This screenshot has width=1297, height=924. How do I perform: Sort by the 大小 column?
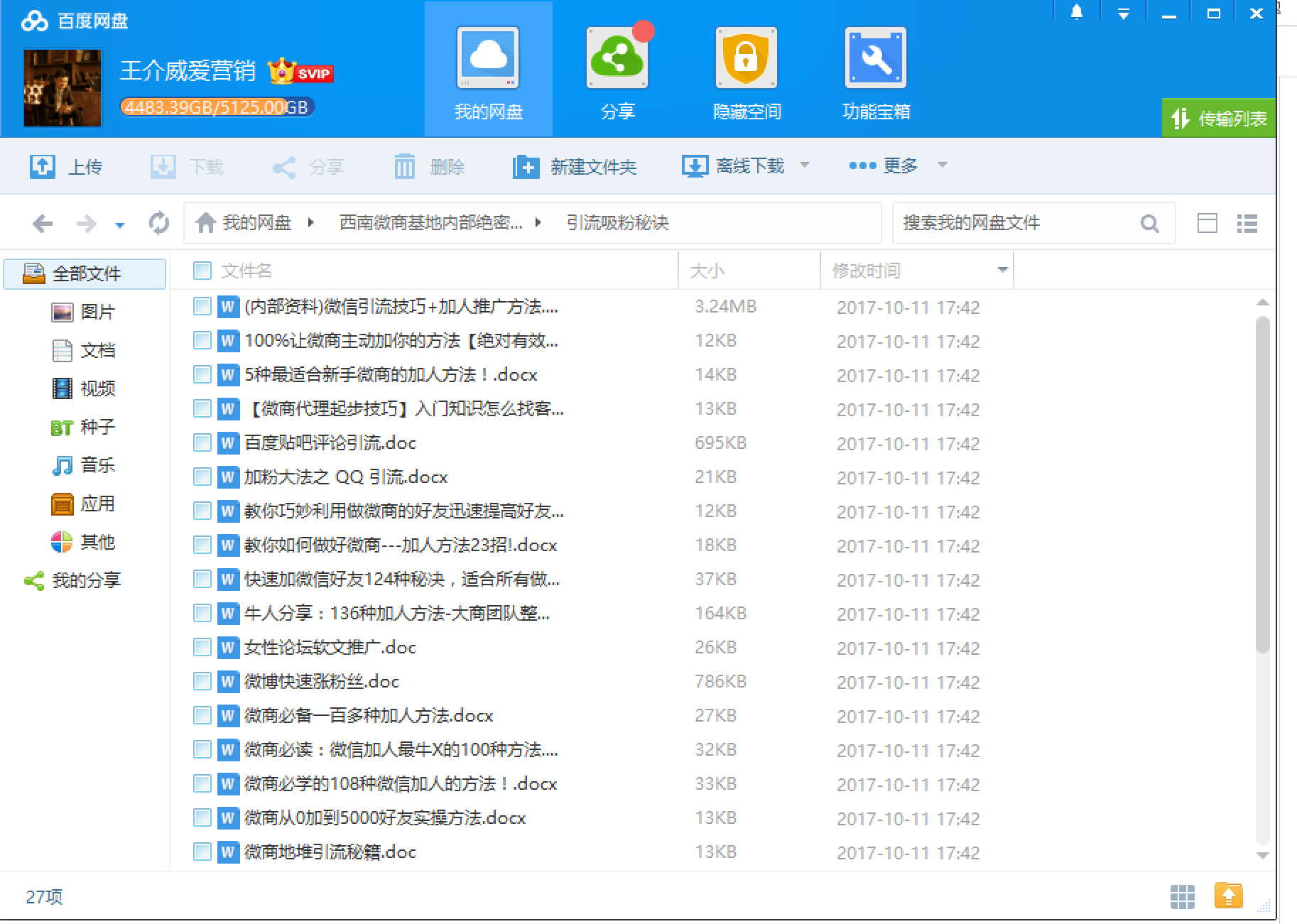tap(749, 271)
